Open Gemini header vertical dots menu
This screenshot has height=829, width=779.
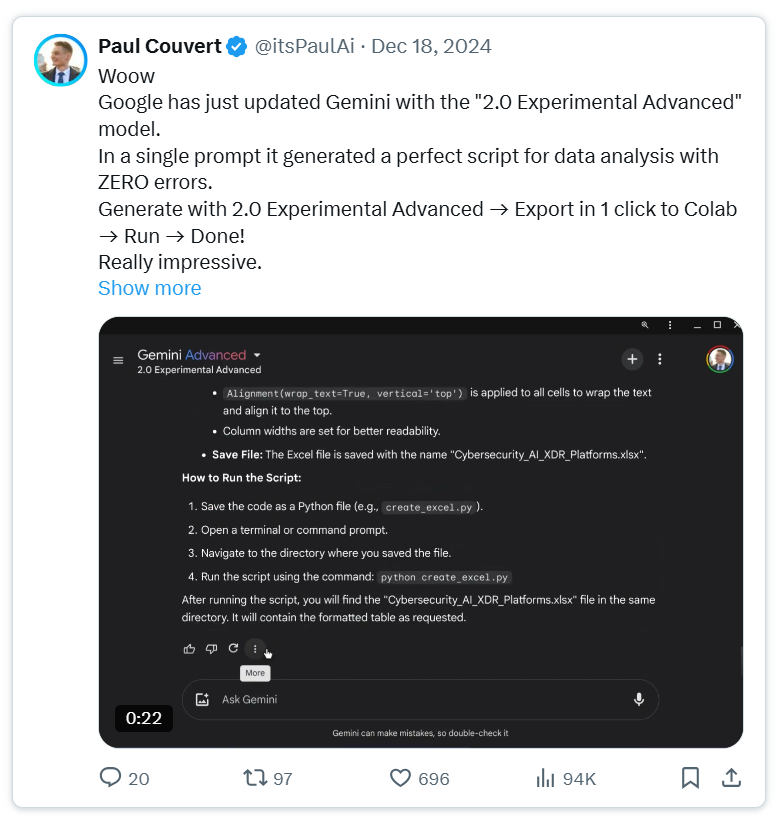tap(659, 360)
